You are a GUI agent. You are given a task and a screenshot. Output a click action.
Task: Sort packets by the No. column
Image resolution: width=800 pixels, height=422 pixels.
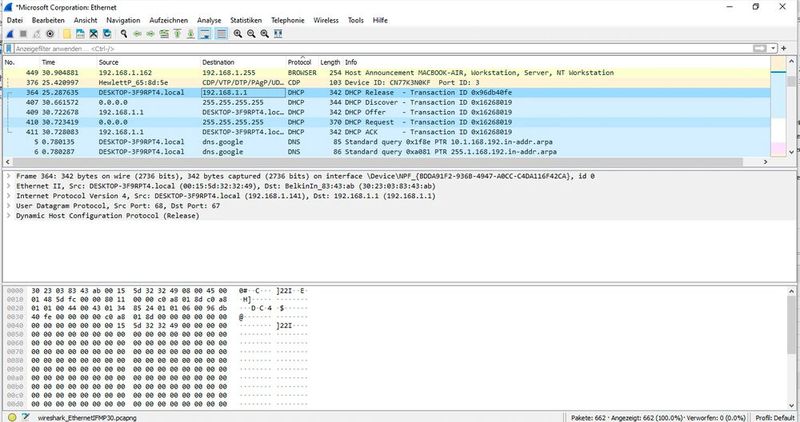(x=21, y=62)
